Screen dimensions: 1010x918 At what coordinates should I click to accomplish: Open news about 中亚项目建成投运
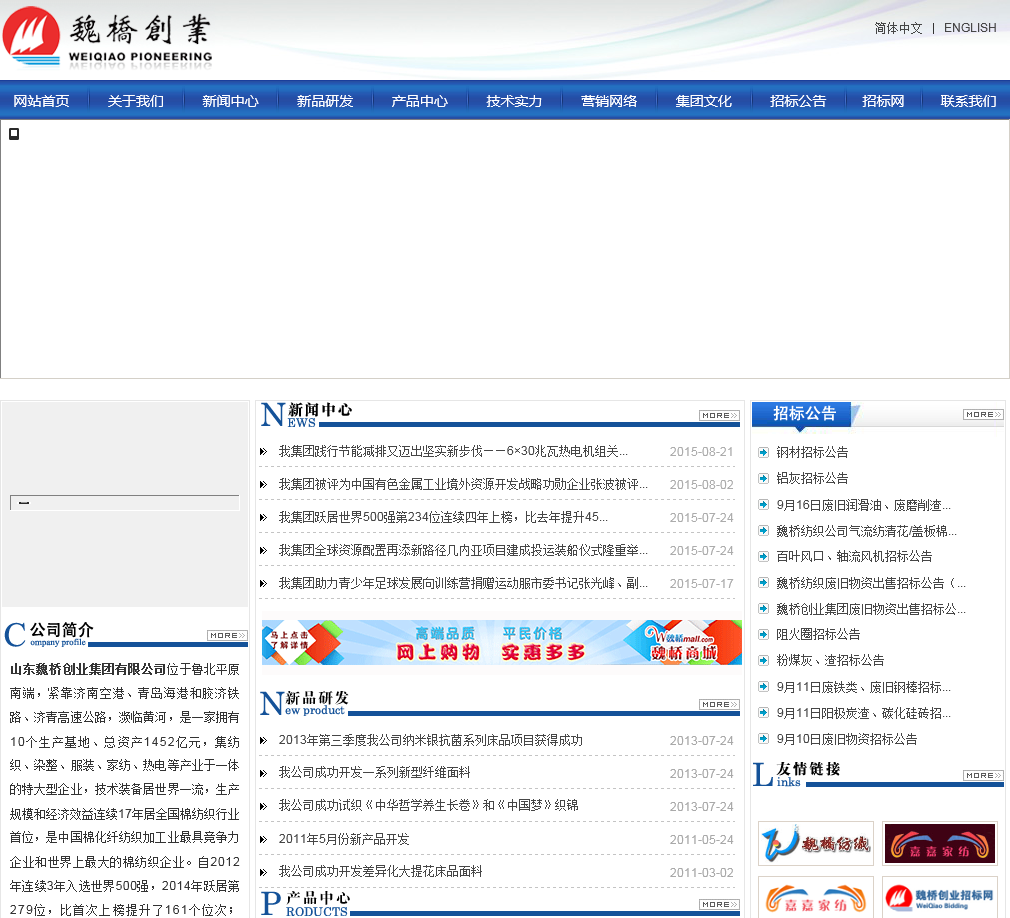coord(463,550)
